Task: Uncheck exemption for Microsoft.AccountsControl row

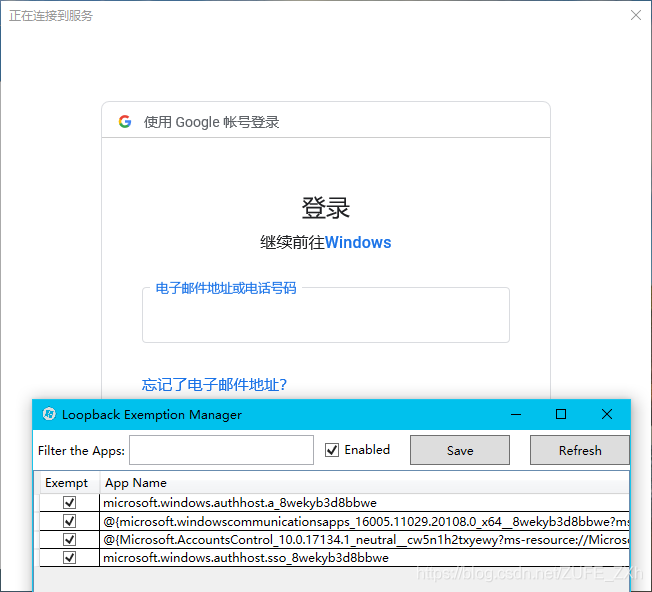Action: click(69, 539)
